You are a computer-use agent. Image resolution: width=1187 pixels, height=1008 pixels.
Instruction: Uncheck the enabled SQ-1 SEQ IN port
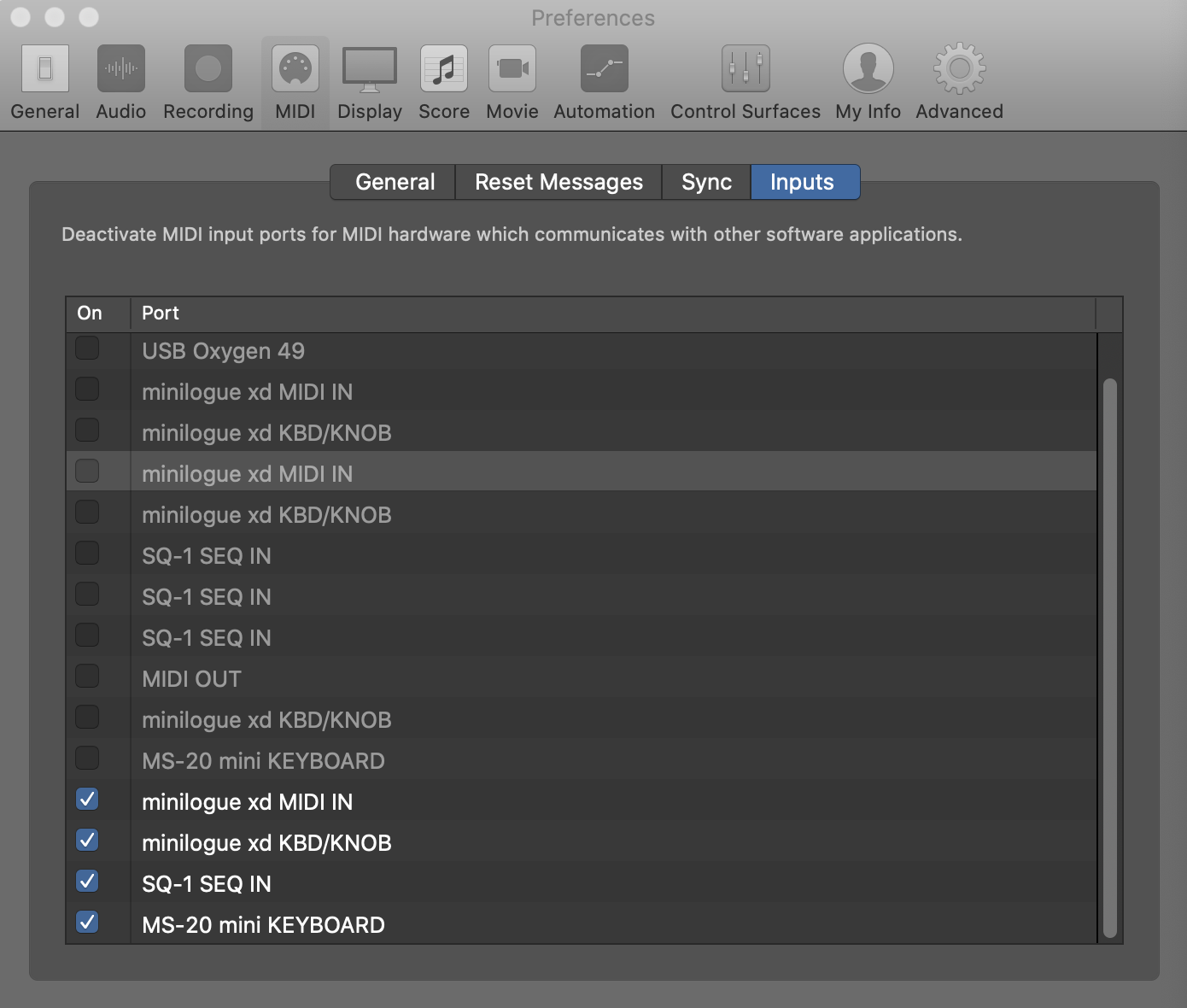click(x=87, y=882)
